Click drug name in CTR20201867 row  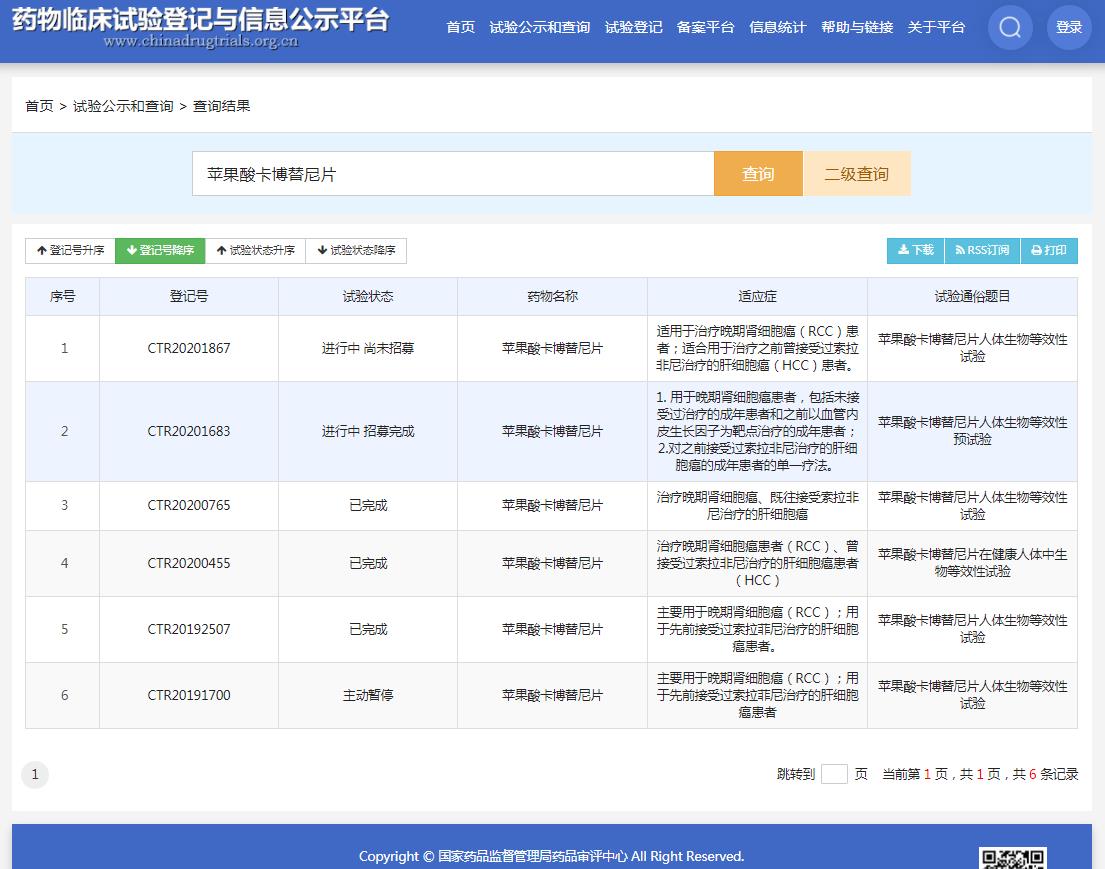pos(552,348)
